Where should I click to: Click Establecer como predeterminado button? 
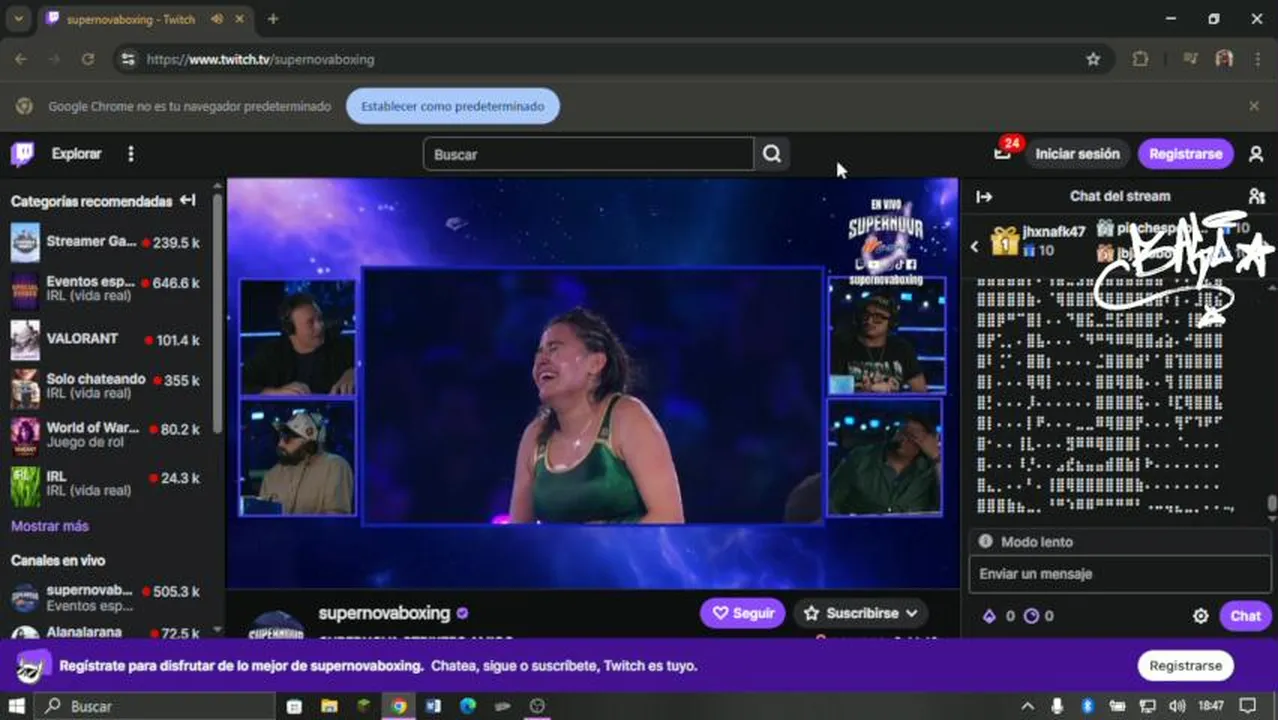(453, 106)
